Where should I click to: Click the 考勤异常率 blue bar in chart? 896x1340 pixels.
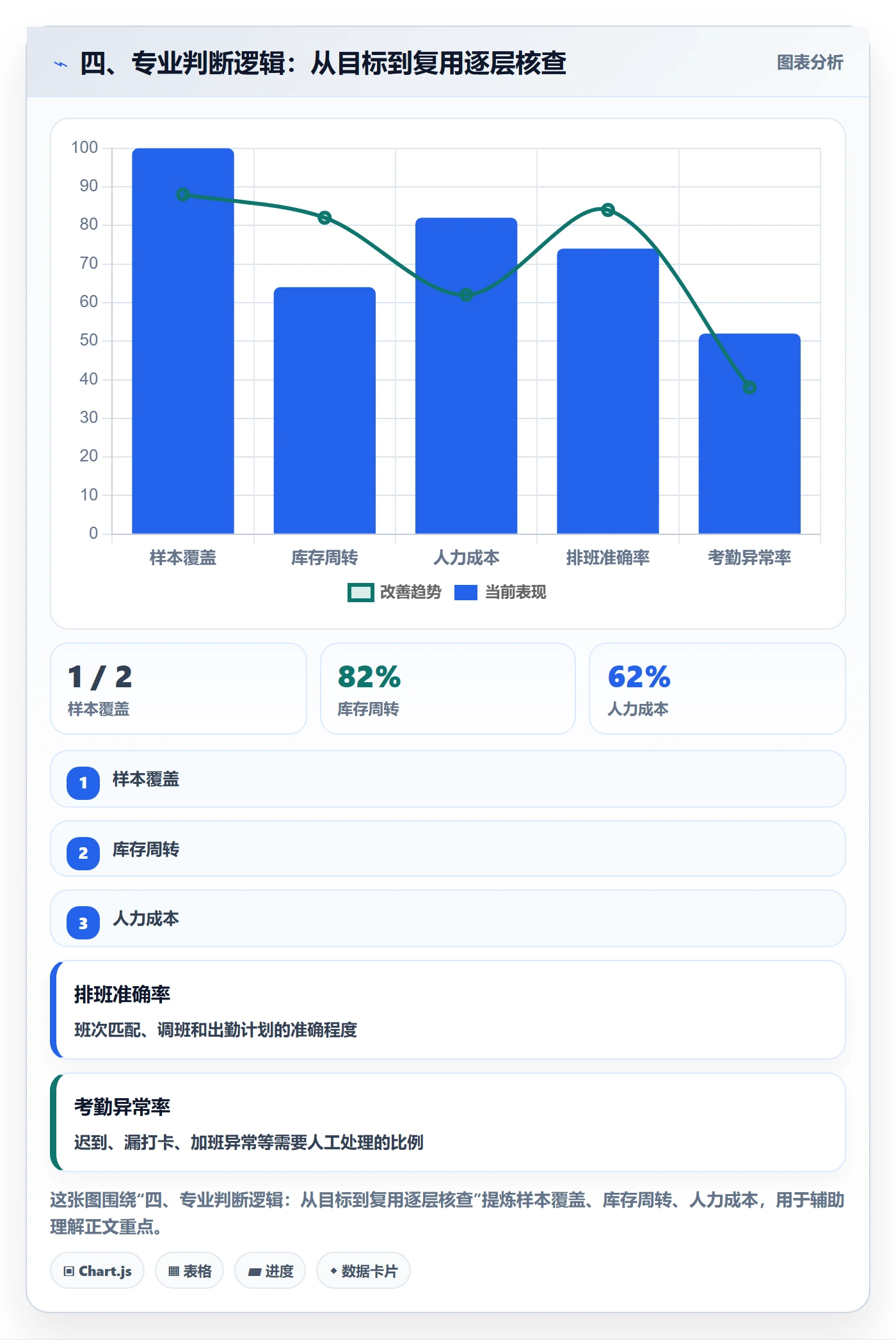click(749, 433)
